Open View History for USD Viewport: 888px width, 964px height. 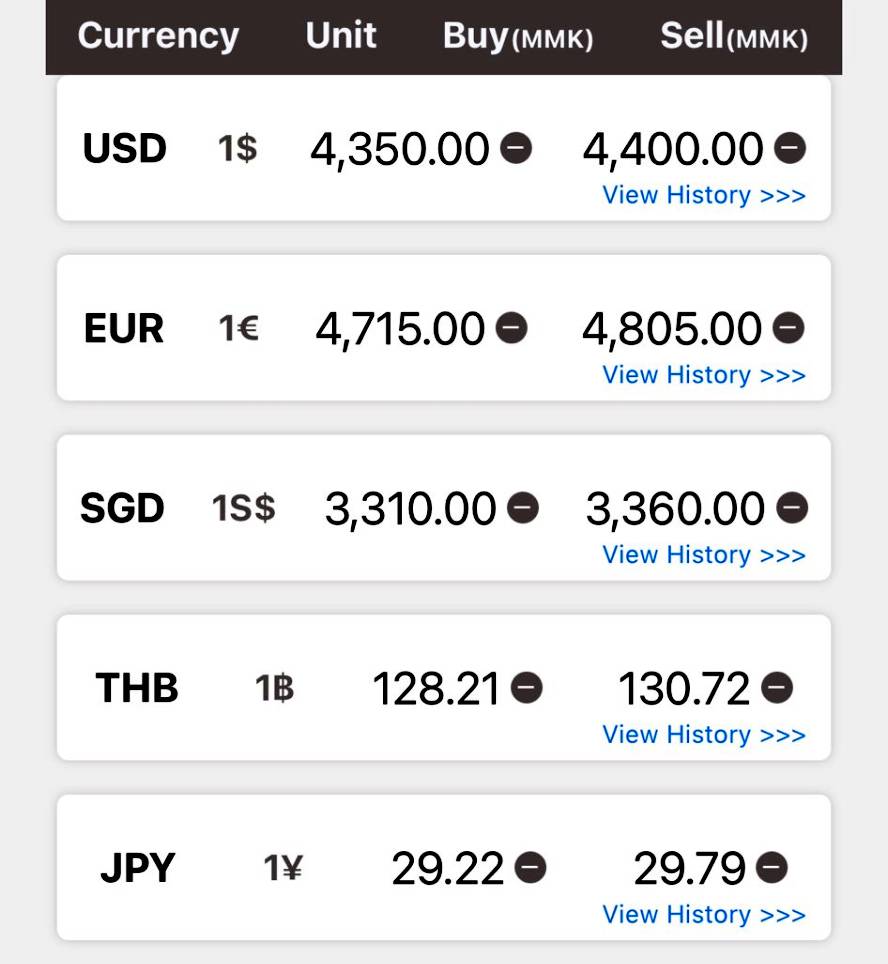(703, 195)
